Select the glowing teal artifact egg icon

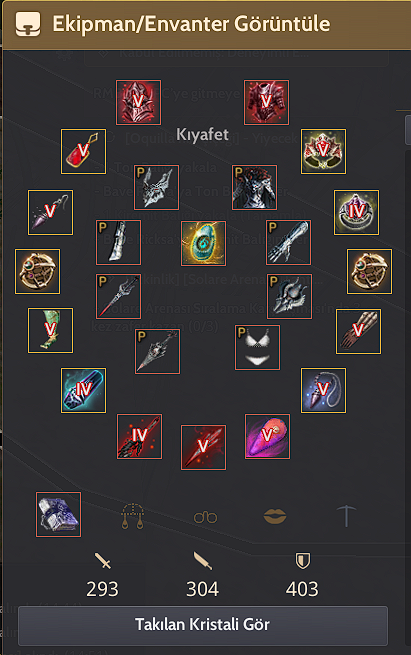tap(203, 244)
